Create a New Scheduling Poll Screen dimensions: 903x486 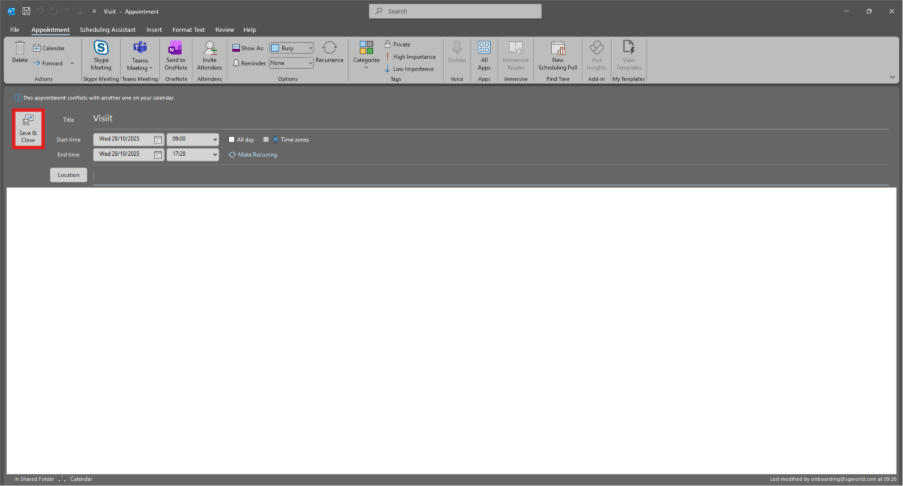coord(557,55)
